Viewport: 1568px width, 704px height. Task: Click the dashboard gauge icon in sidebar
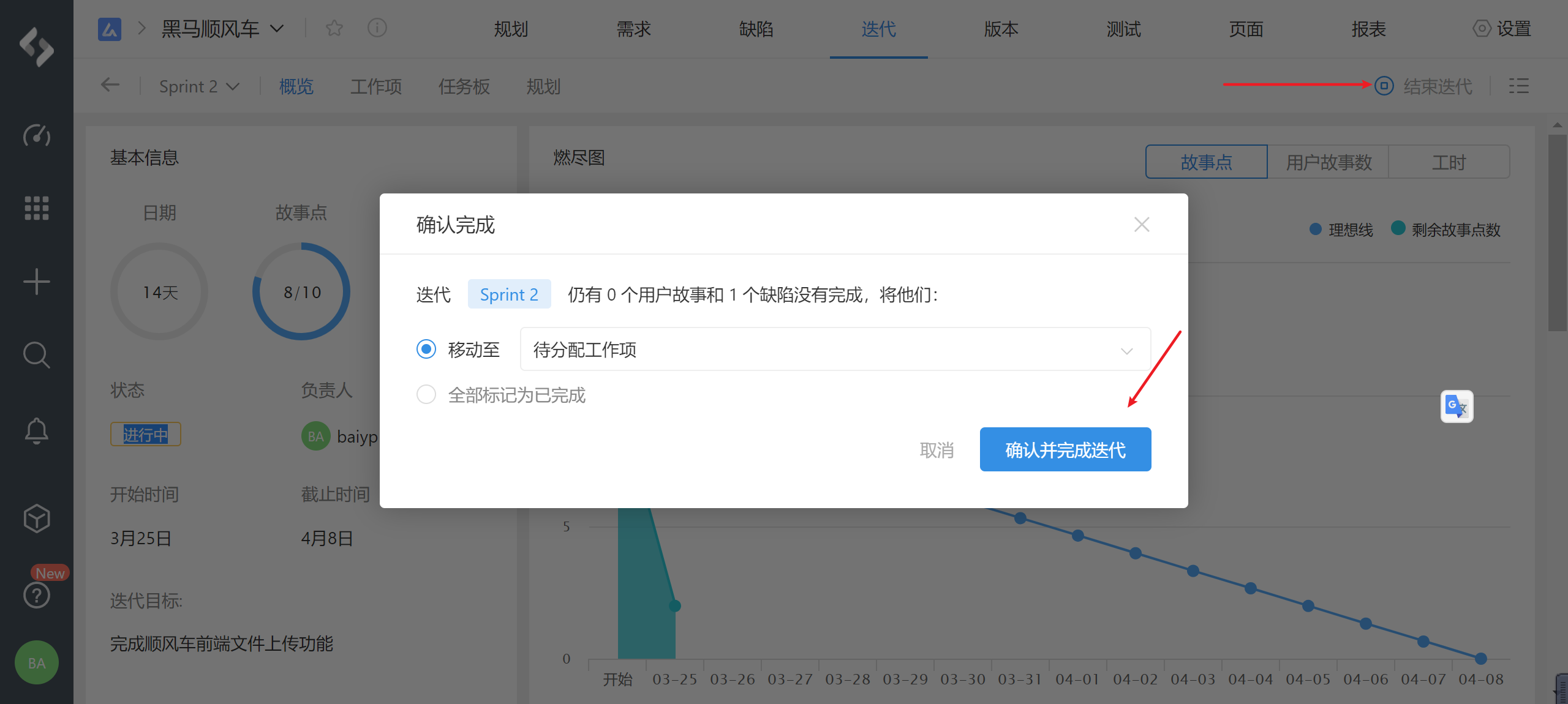[36, 136]
